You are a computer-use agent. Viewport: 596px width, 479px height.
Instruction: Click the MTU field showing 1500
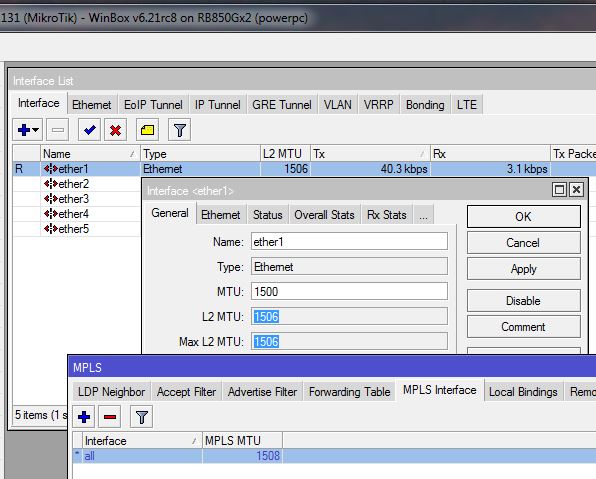pyautogui.click(x=349, y=292)
